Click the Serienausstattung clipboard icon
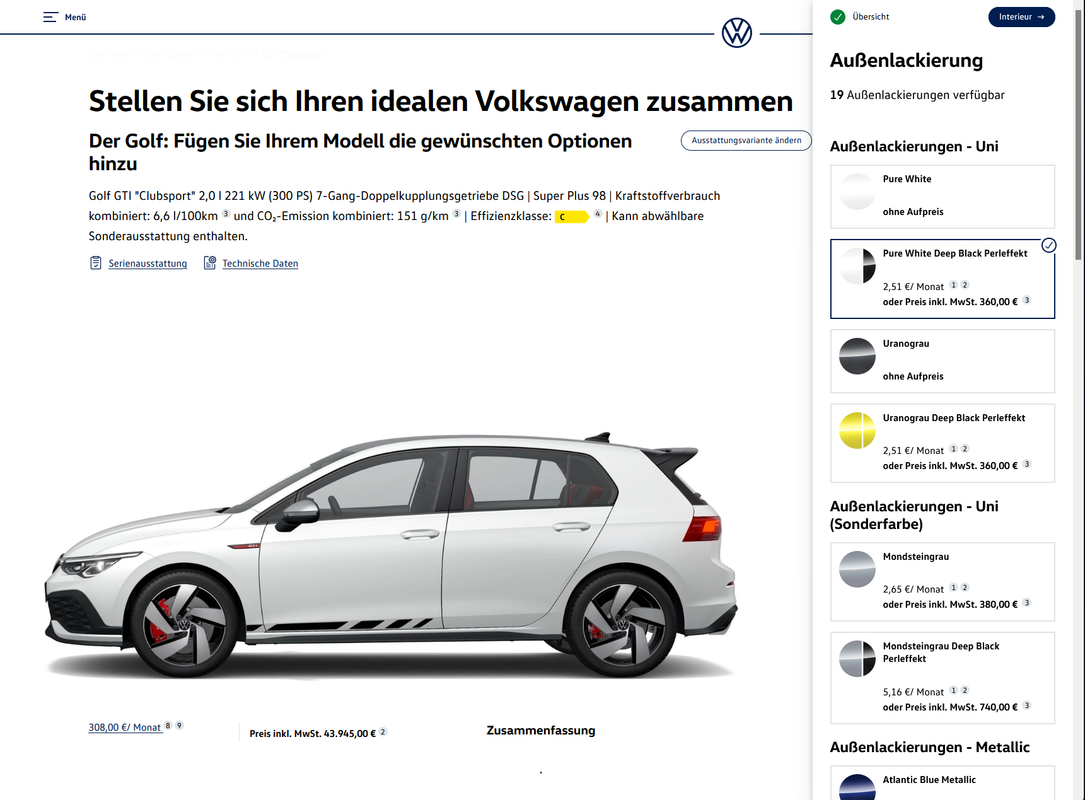 (95, 263)
